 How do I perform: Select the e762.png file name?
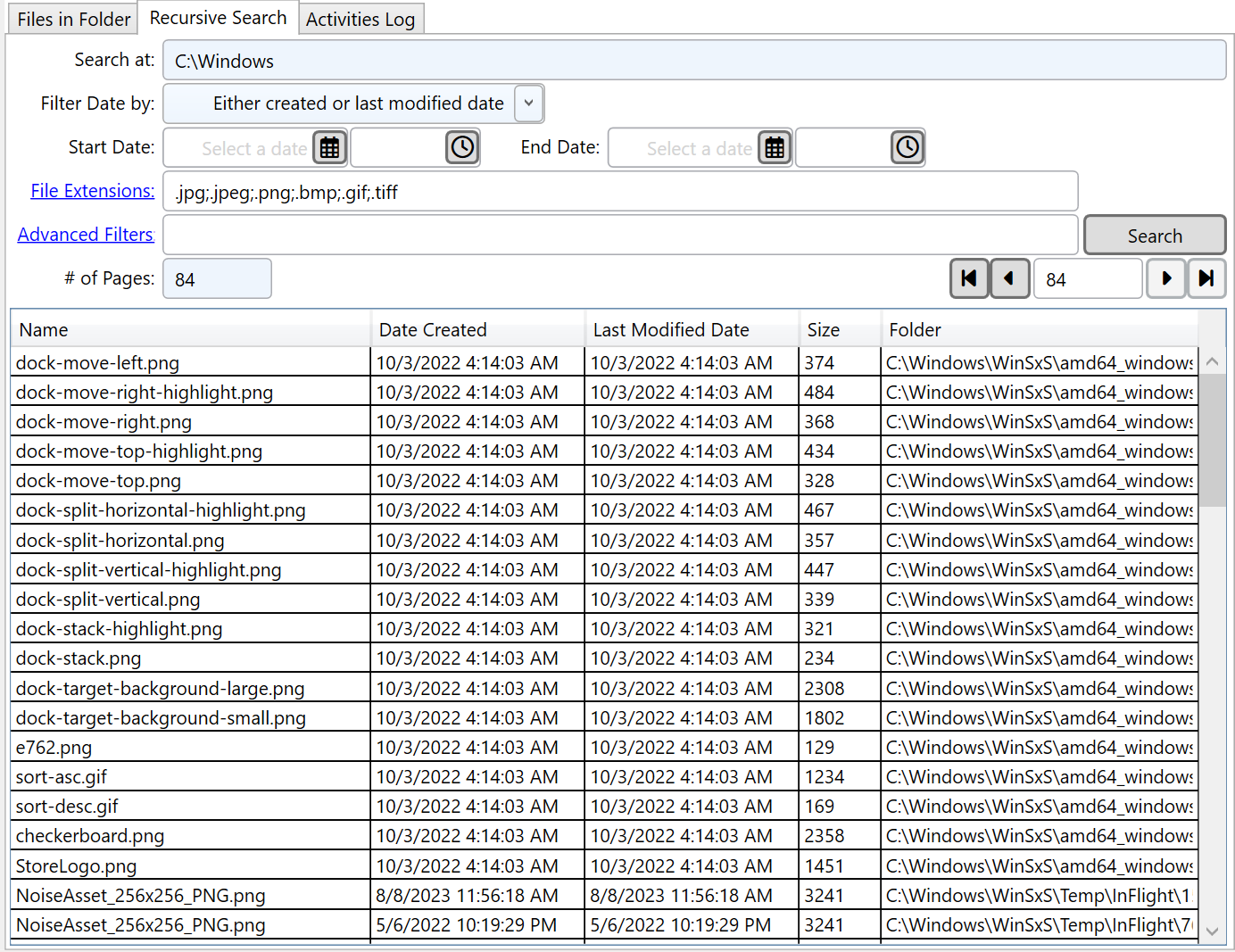(x=54, y=747)
